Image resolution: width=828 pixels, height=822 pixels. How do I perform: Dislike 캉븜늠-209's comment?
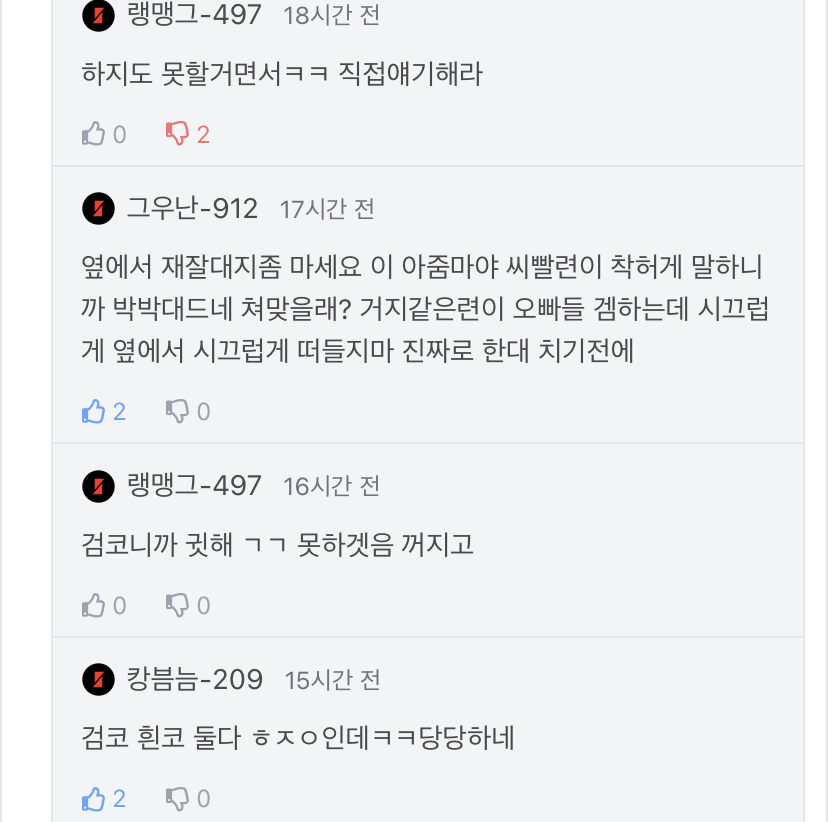[177, 798]
